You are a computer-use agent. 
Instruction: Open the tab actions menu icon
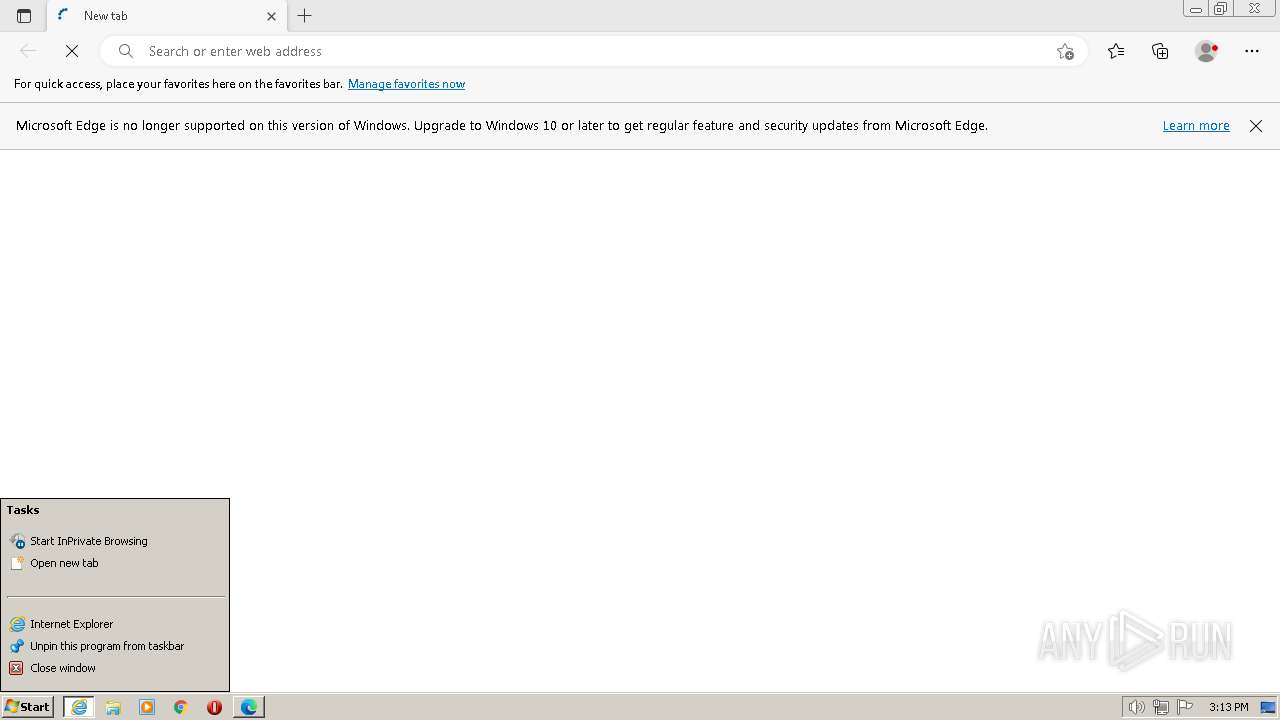tap(24, 16)
